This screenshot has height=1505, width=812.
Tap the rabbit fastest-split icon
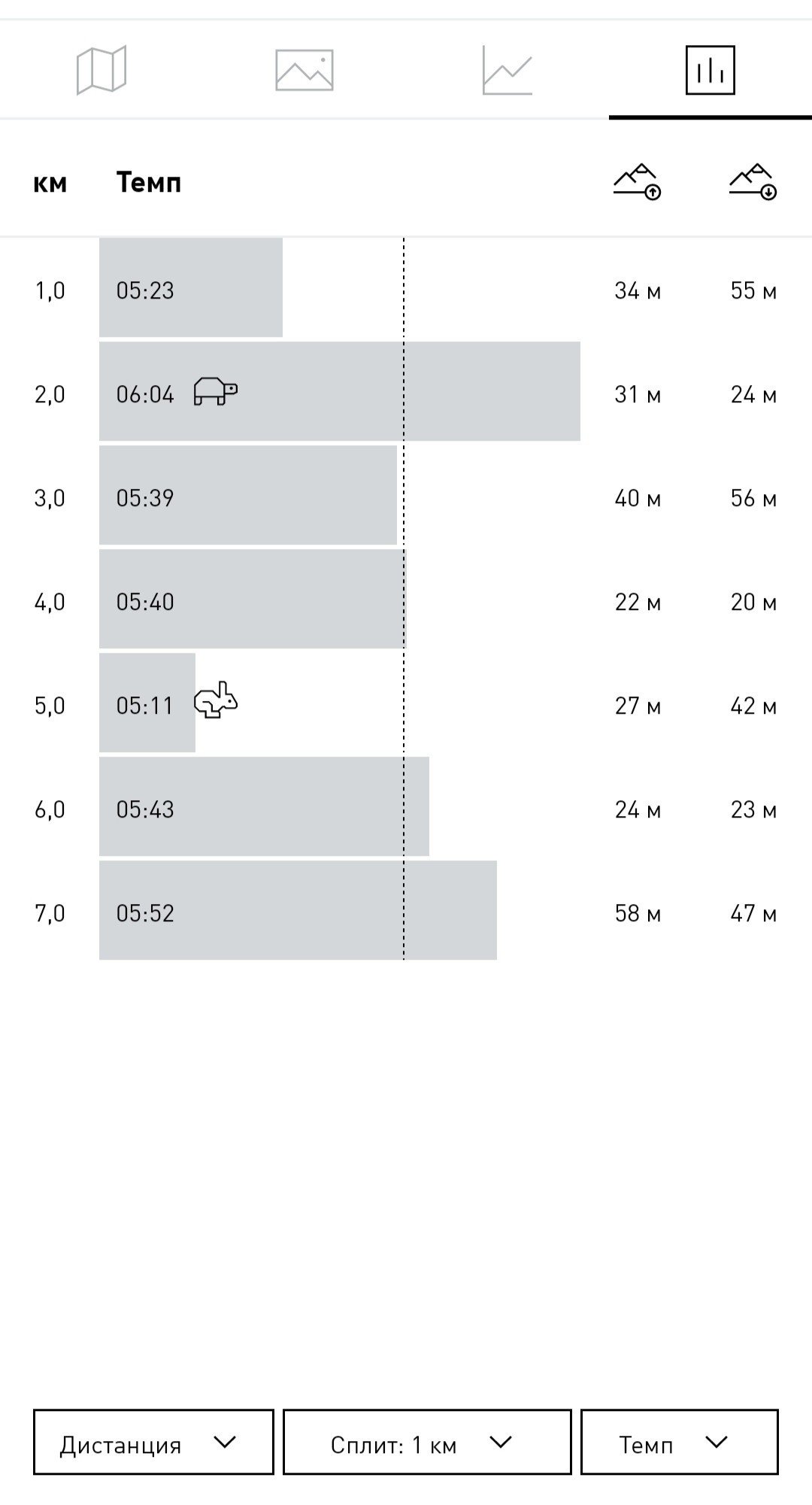[x=216, y=700]
